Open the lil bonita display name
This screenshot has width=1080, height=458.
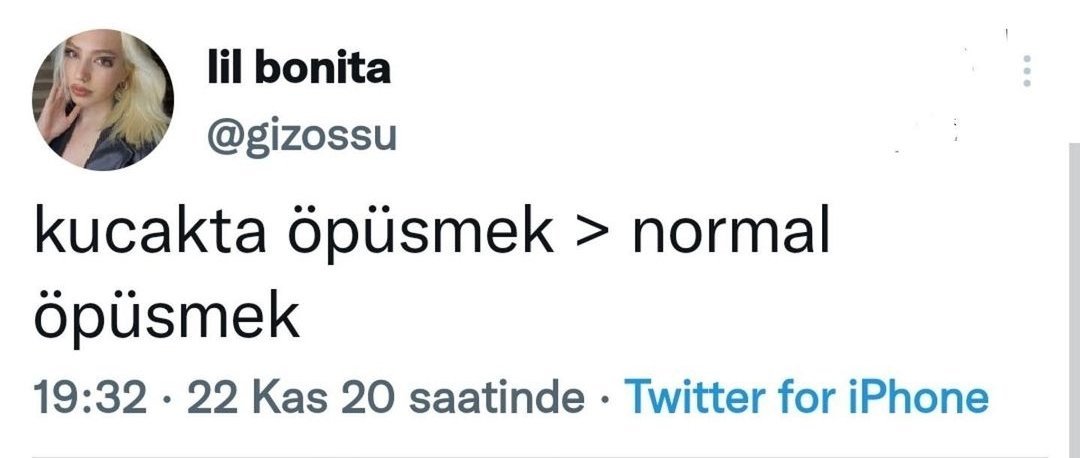296,69
